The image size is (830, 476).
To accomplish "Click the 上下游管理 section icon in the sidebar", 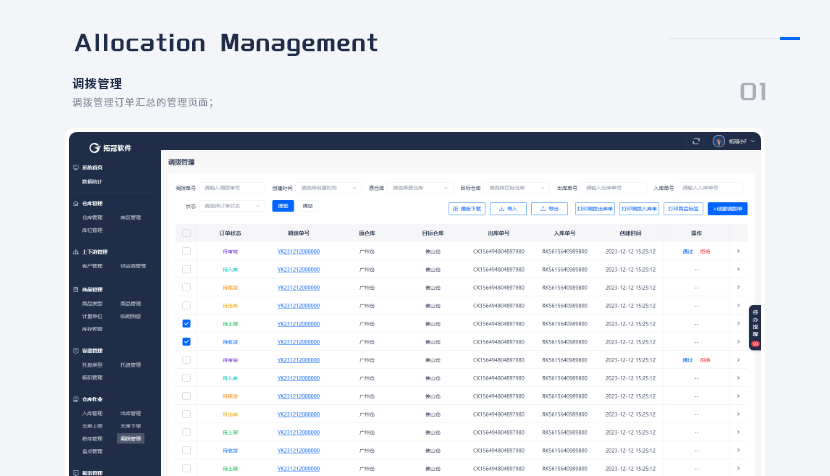I will (x=75, y=252).
